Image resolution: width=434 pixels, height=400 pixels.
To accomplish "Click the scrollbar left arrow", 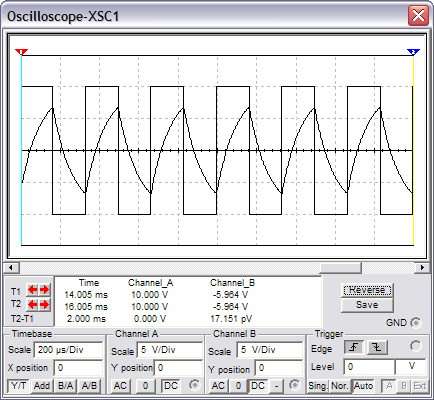I will [x=11, y=267].
